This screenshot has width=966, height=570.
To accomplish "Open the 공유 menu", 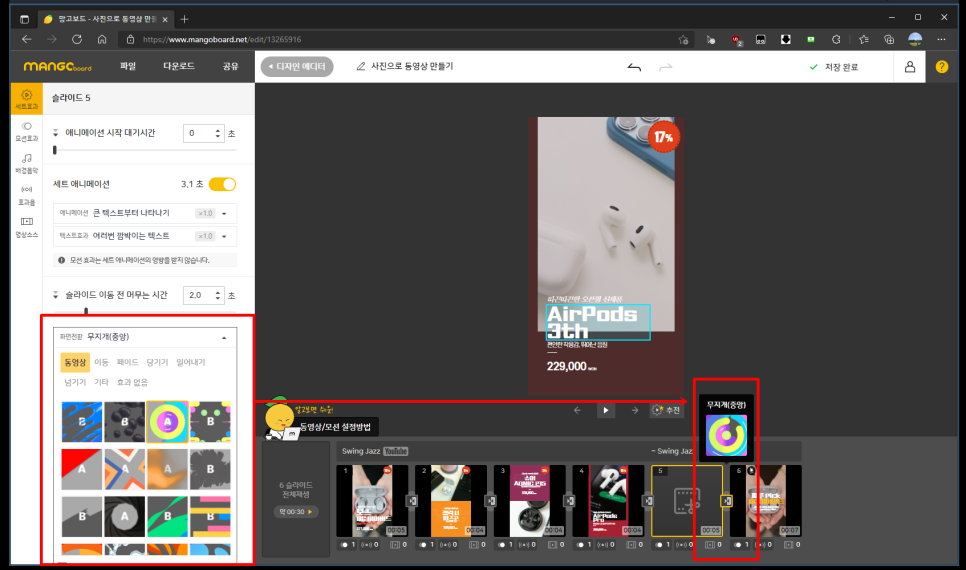I will coord(230,66).
